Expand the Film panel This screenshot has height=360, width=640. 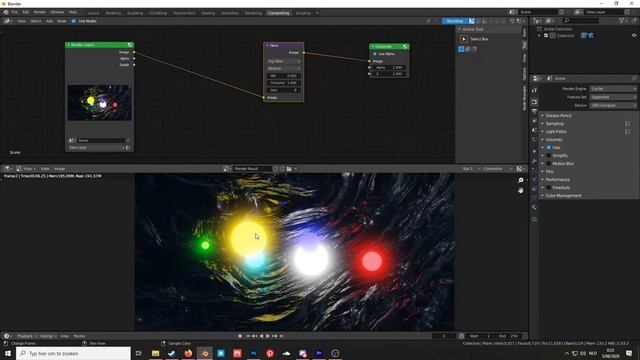click(550, 171)
